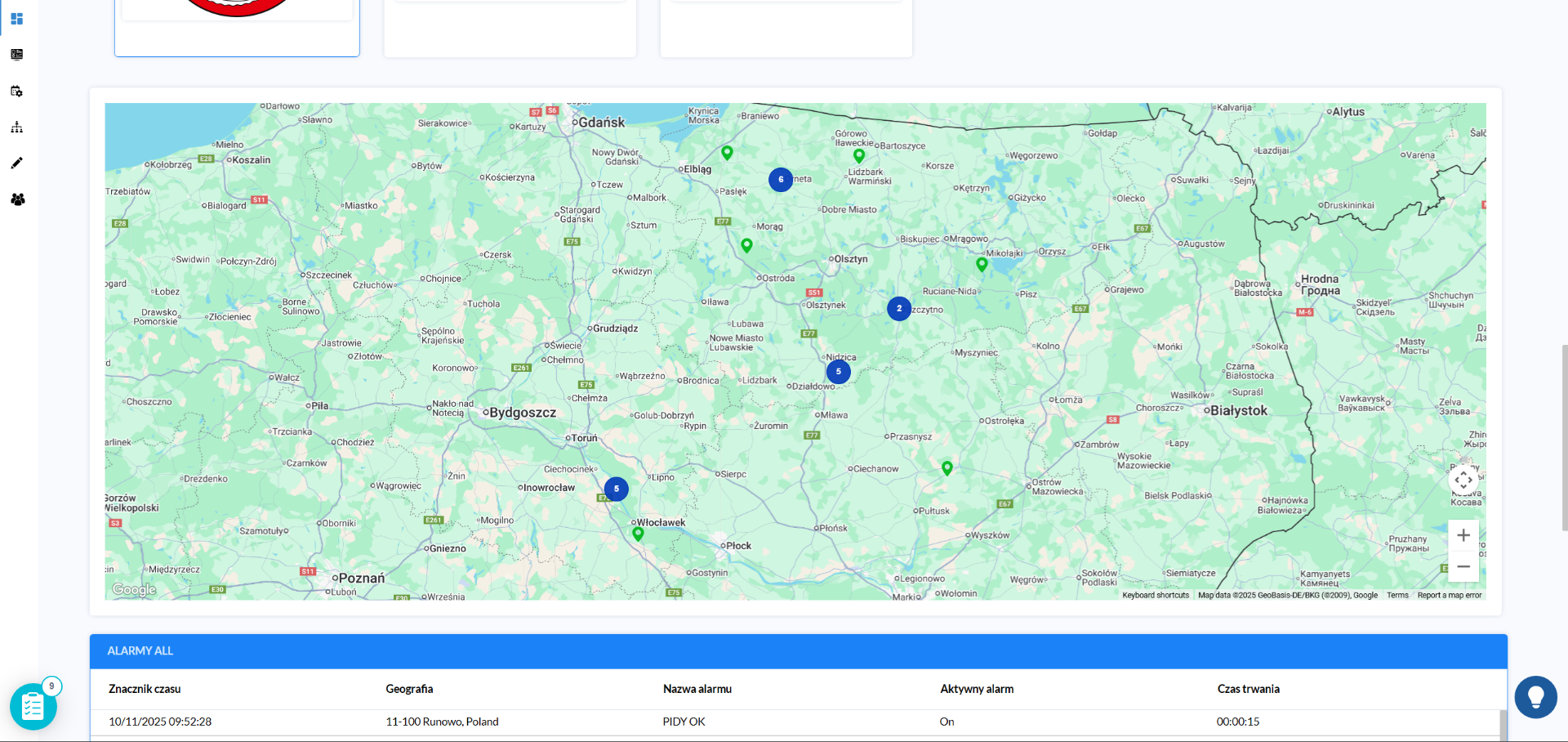
Task: Click the pencil edit sidebar icon
Action: click(x=16, y=163)
